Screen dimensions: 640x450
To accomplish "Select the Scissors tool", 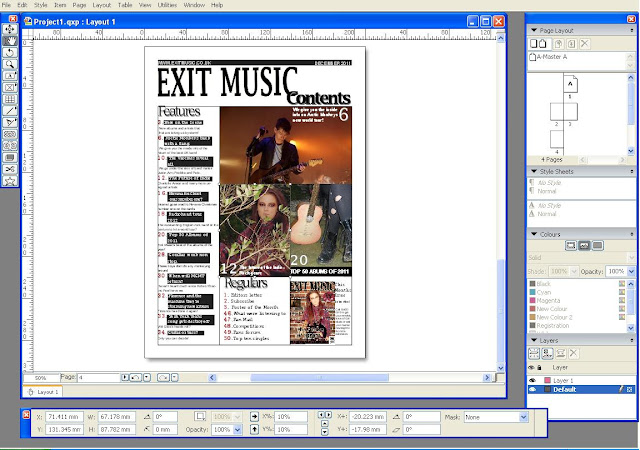I will click(x=10, y=169).
